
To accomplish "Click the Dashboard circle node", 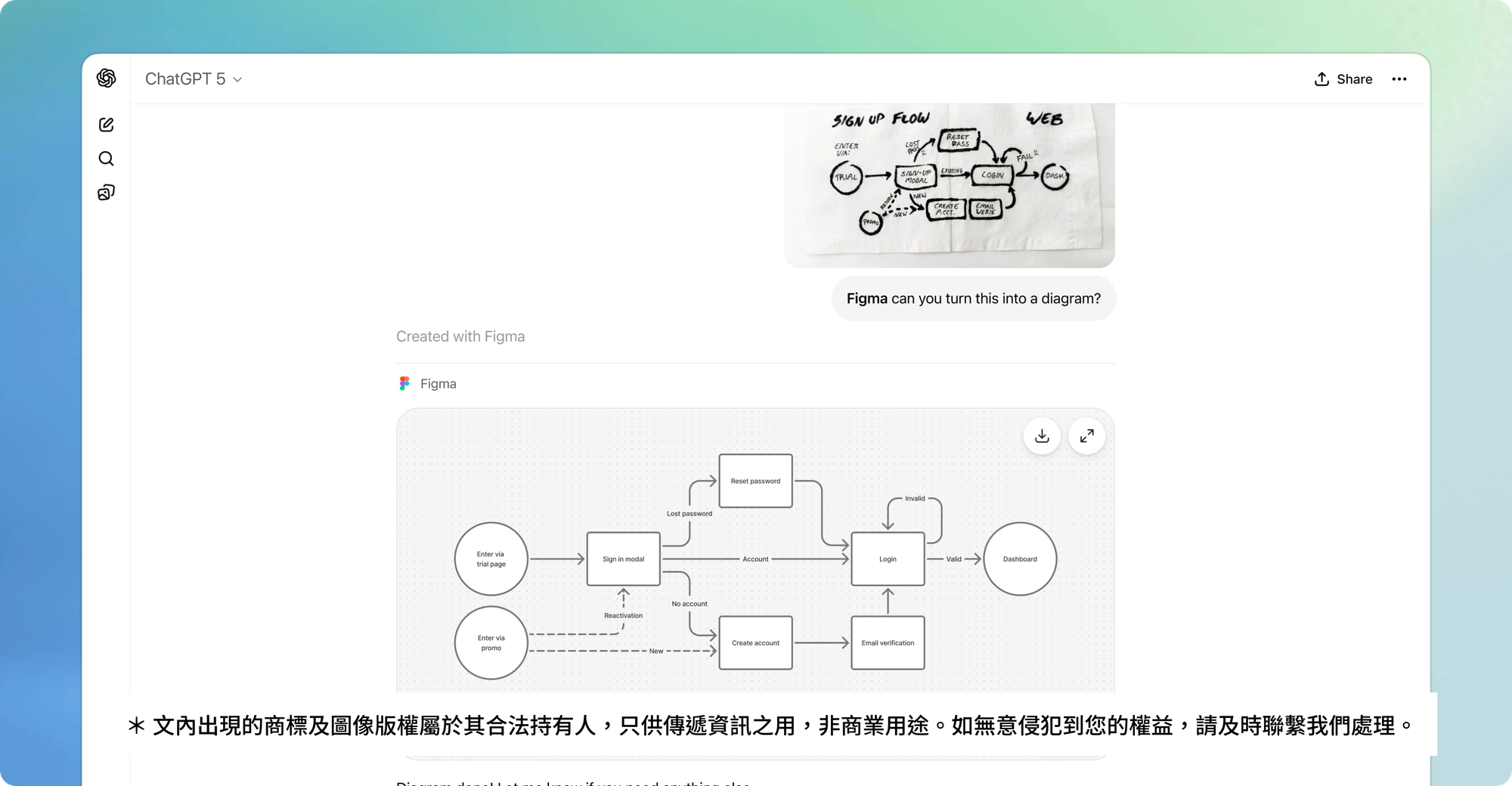I will pos(1020,559).
